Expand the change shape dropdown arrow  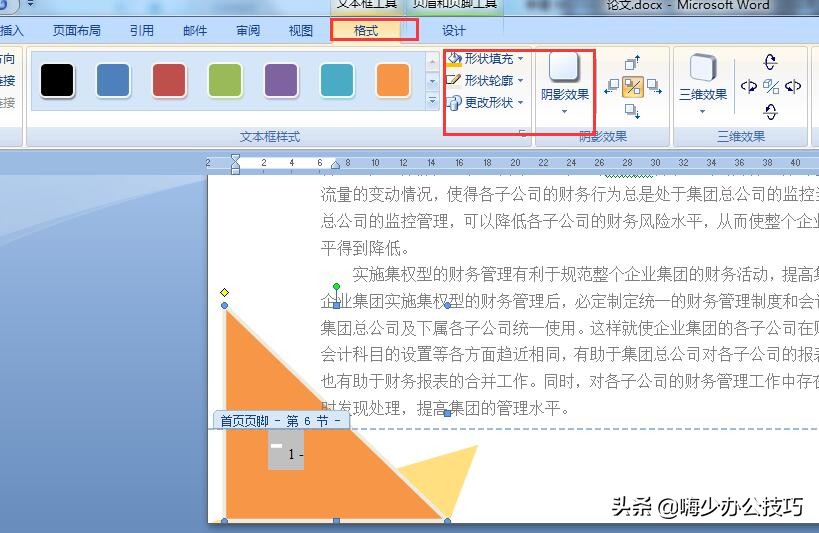[x=520, y=103]
